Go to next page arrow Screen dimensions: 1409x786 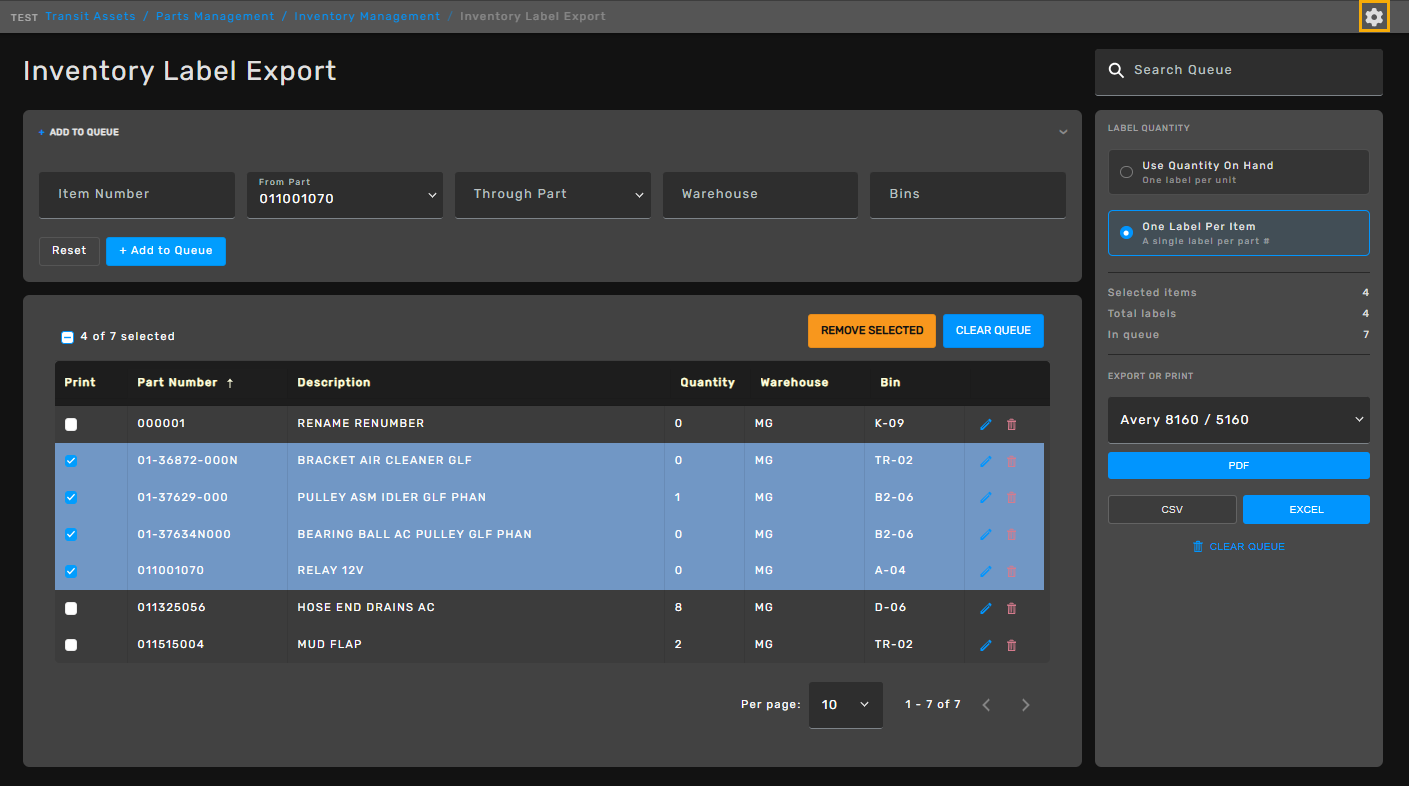[1025, 705]
